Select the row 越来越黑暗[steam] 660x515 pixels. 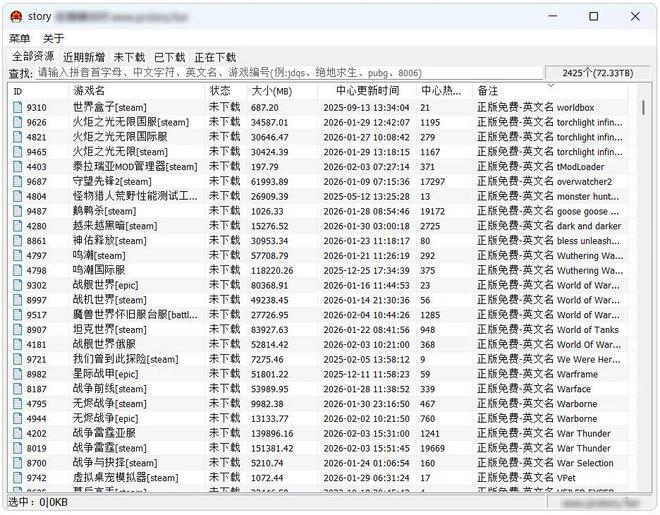tap(320, 226)
